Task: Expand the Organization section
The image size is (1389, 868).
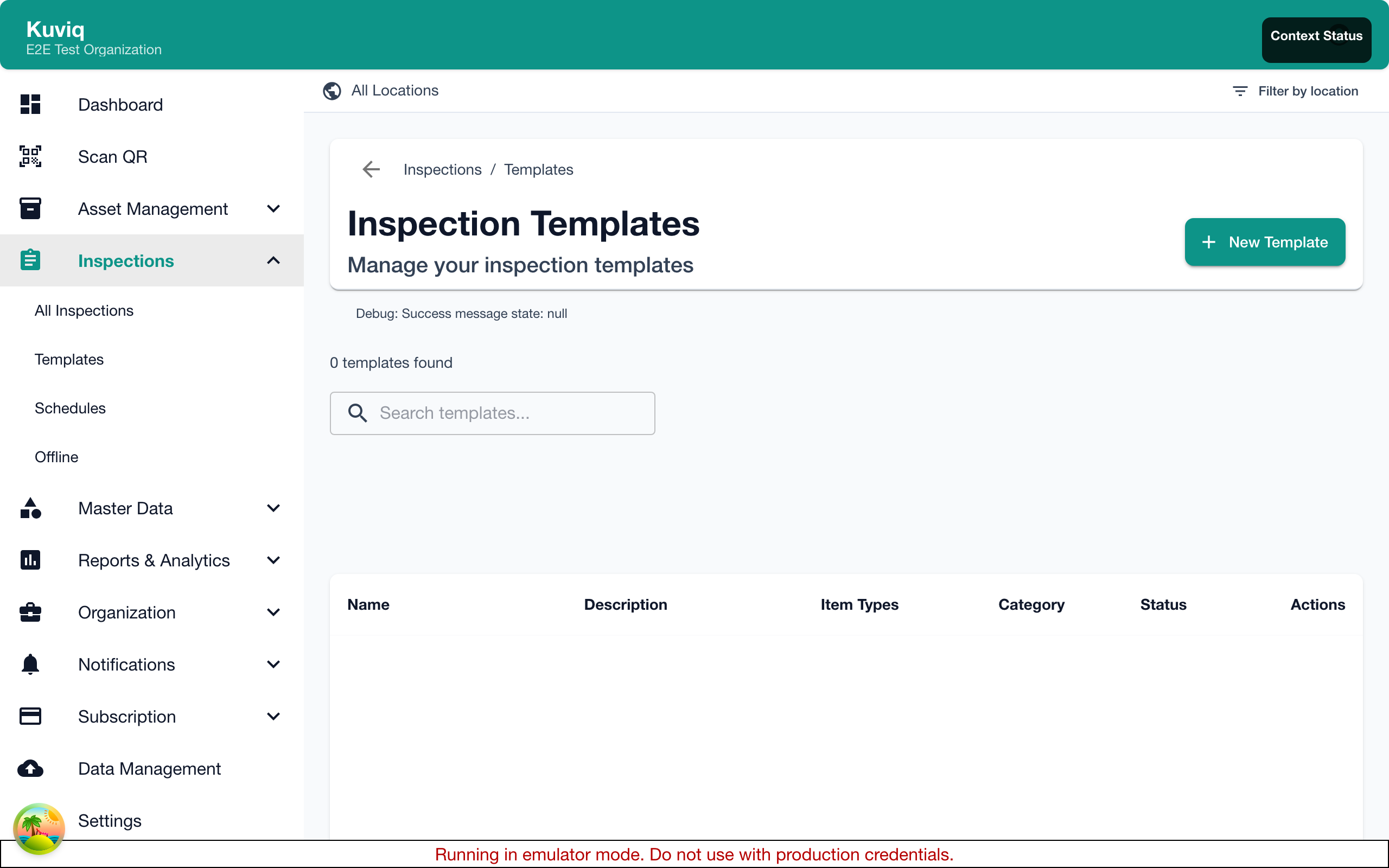Action: coord(274,612)
